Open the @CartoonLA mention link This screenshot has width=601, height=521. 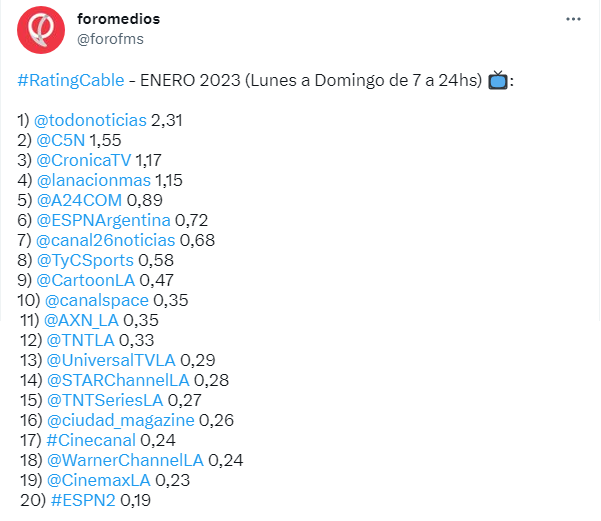(x=85, y=280)
